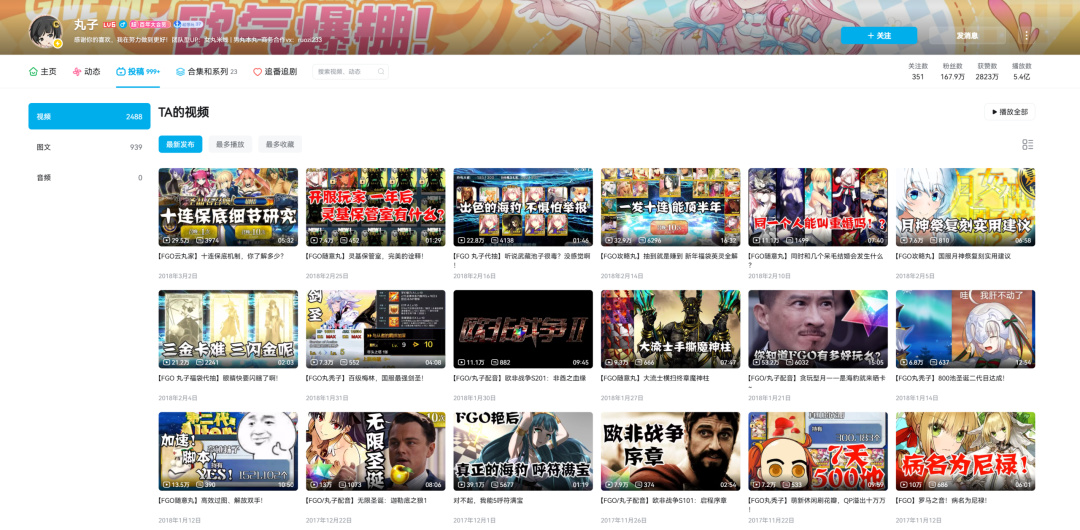
Task: Select 音频 category in the sidebar
Action: [x=90, y=177]
